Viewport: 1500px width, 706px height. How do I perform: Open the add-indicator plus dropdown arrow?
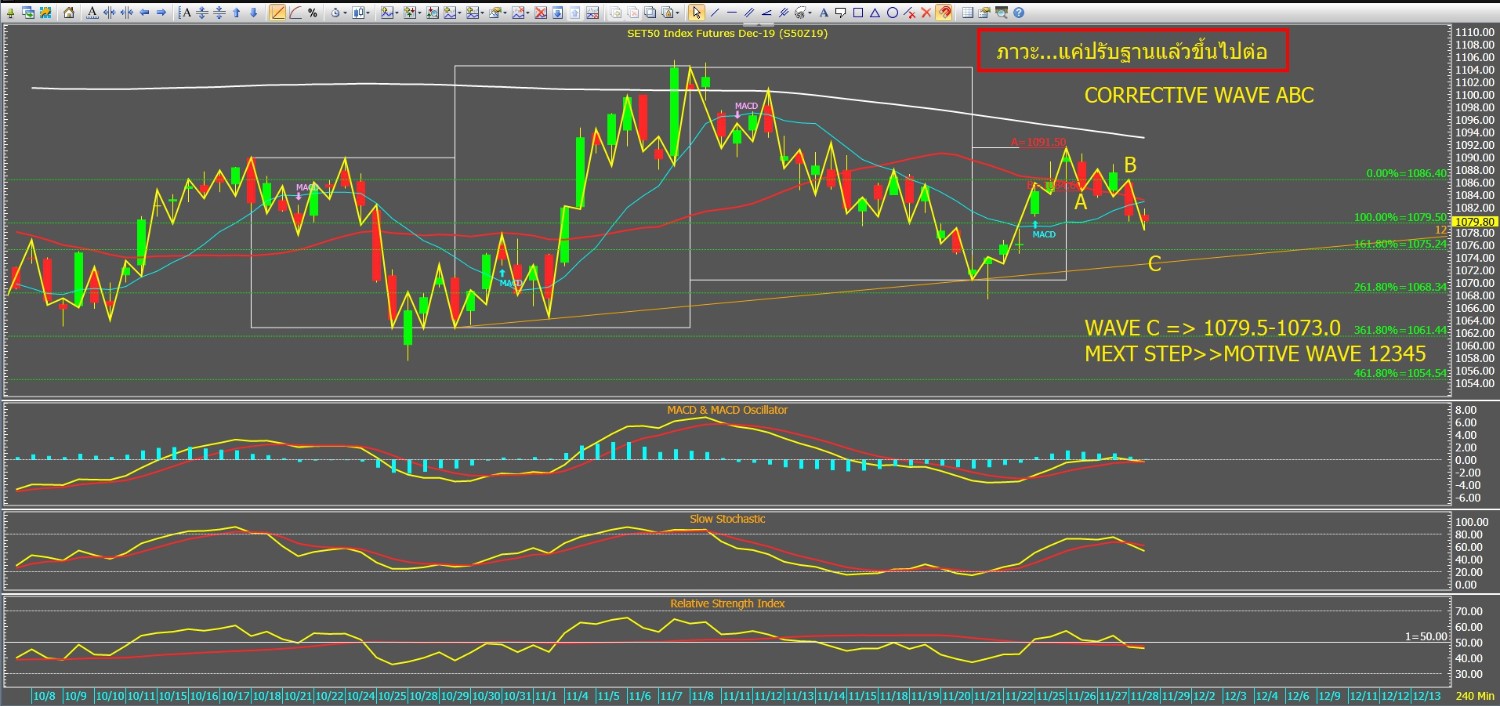click(x=420, y=13)
